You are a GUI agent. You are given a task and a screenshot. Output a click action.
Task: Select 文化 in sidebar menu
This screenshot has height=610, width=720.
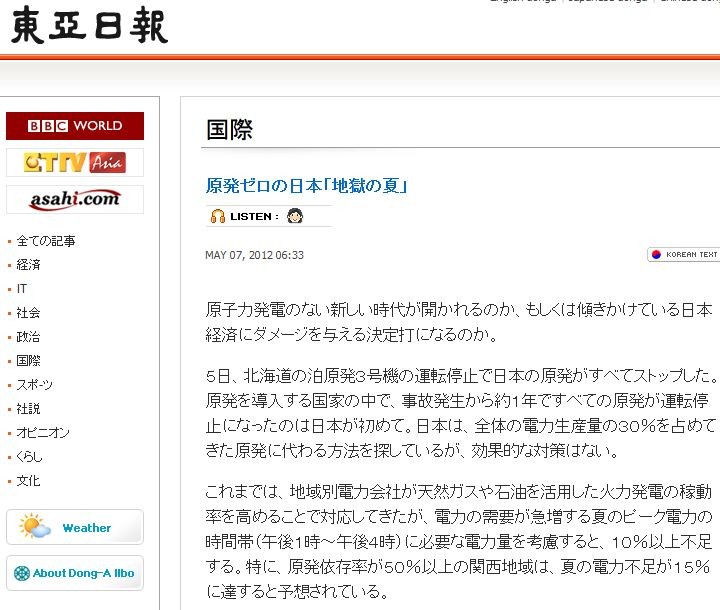28,481
